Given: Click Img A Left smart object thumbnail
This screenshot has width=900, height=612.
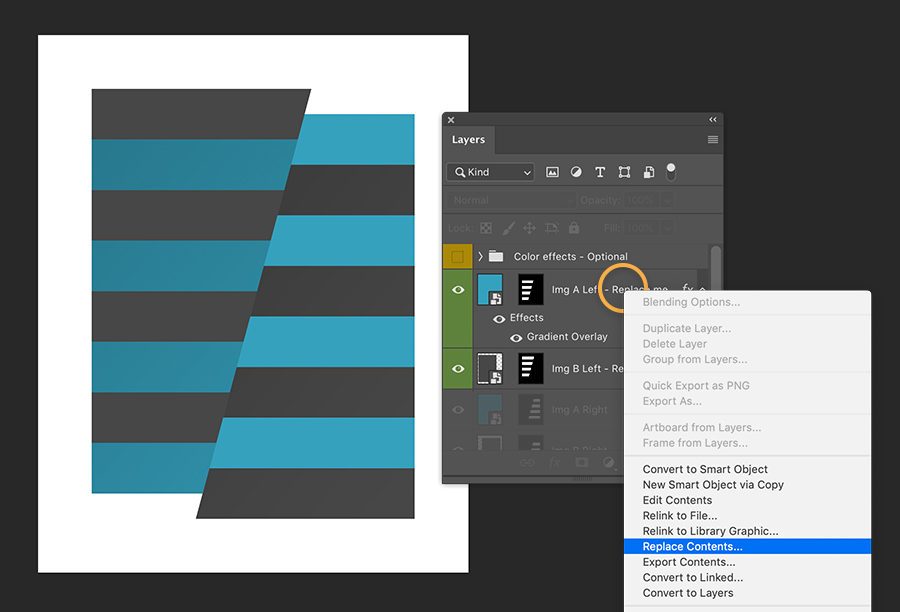Looking at the screenshot, I should pyautogui.click(x=490, y=289).
